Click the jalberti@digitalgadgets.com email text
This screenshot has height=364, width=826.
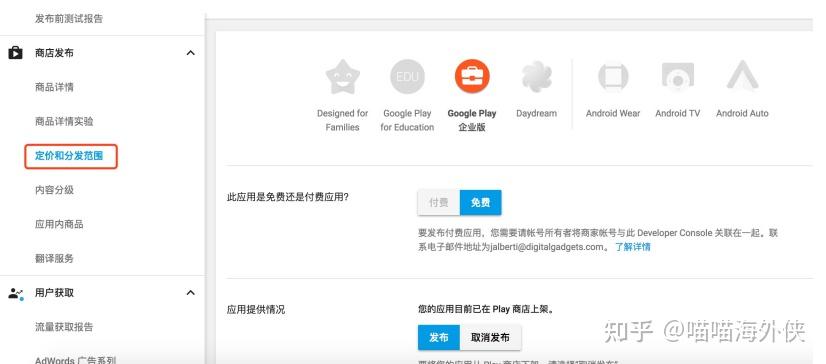(x=546, y=247)
